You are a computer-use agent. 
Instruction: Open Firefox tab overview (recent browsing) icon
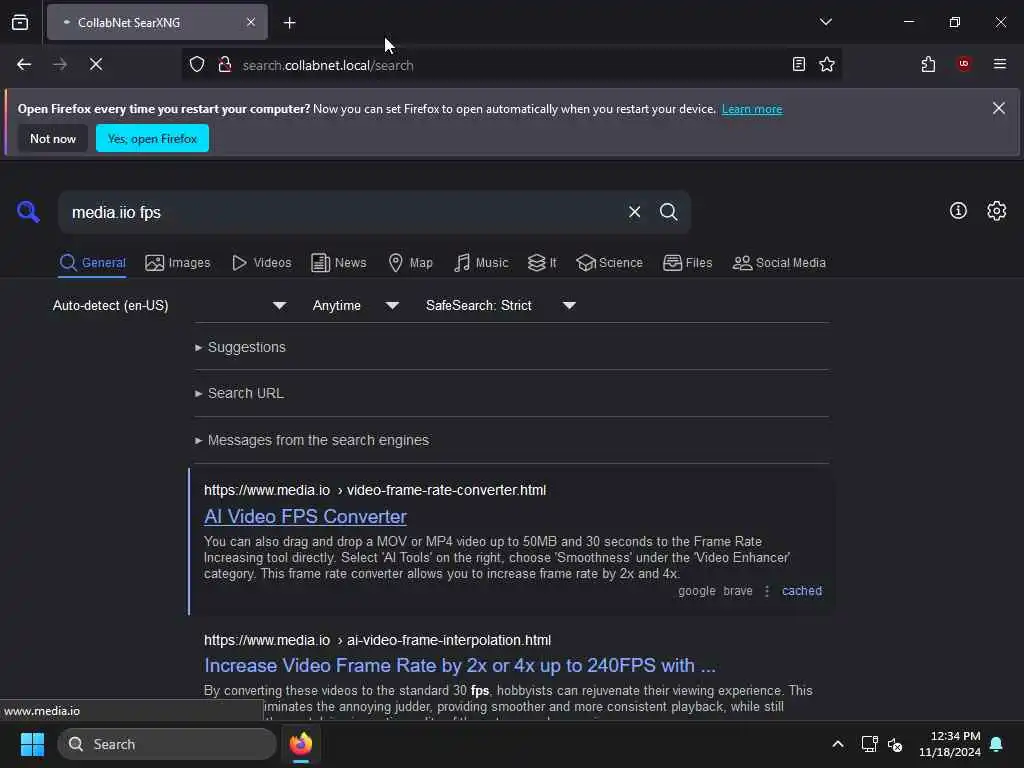coord(20,22)
